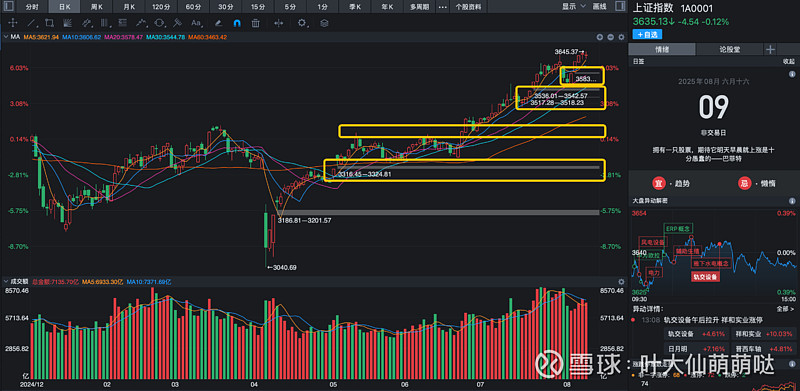Open drawing settings gear in toolbar
The width and height of the screenshot is (800, 391).
tap(302, 22)
